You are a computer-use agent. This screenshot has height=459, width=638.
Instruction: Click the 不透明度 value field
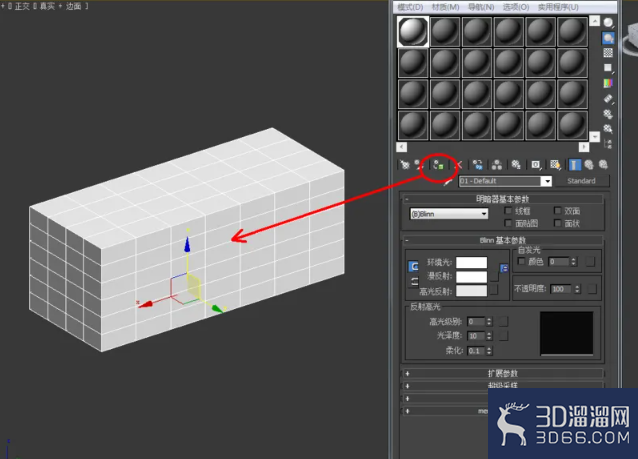[x=561, y=289]
